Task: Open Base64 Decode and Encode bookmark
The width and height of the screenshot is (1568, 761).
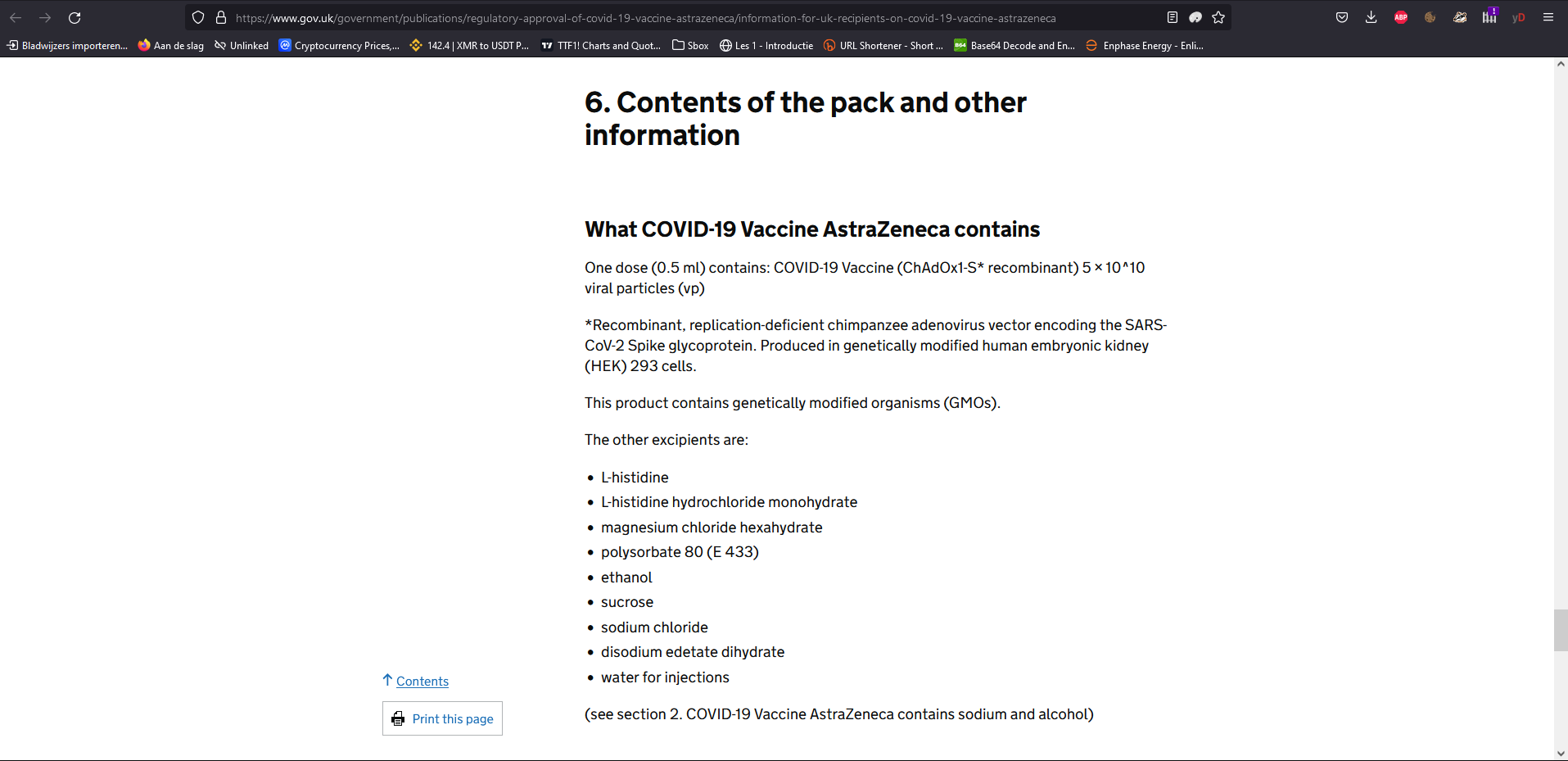Action: tap(1014, 46)
